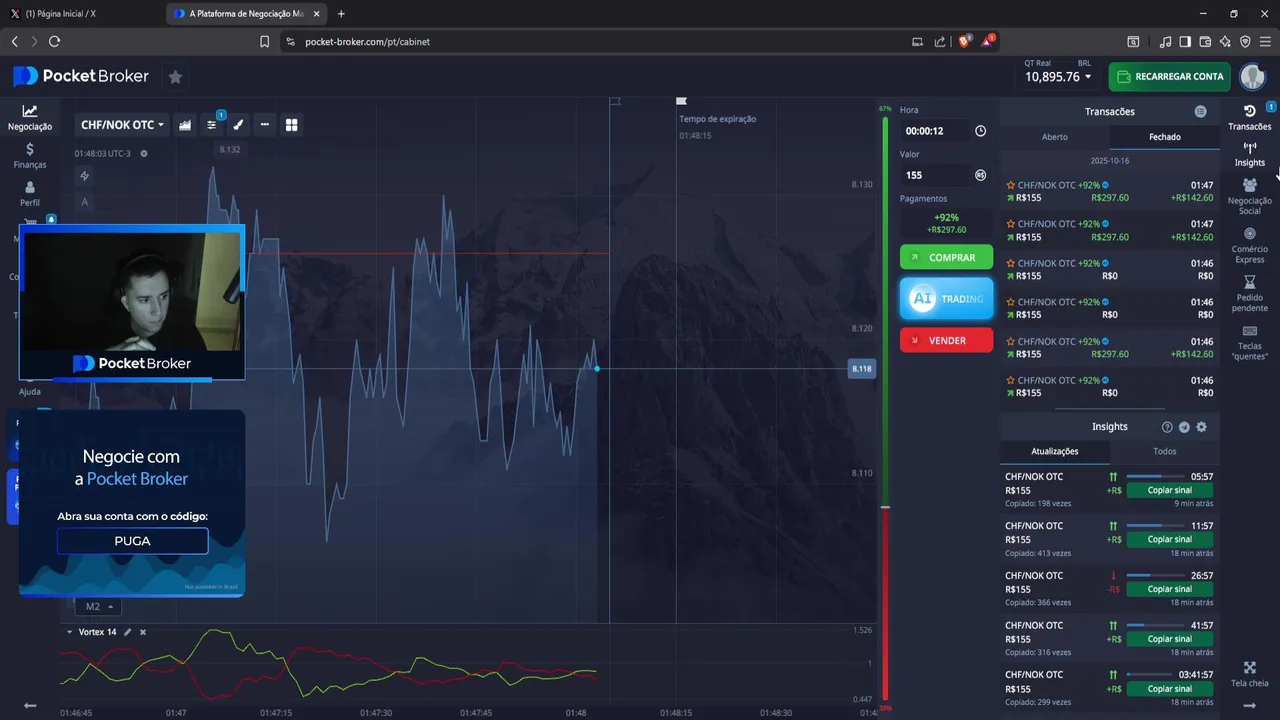The width and height of the screenshot is (1280, 720).
Task: Favorite Pocket Broker with the header star icon
Action: pos(175,76)
